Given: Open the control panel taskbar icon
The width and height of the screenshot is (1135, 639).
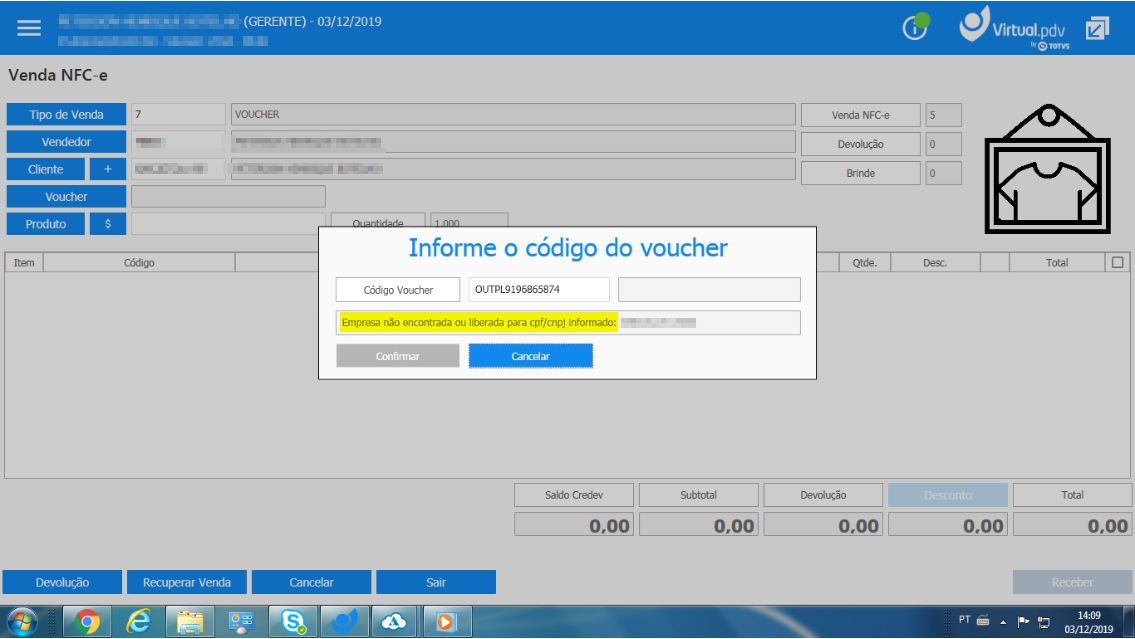Looking at the screenshot, I should [x=241, y=622].
